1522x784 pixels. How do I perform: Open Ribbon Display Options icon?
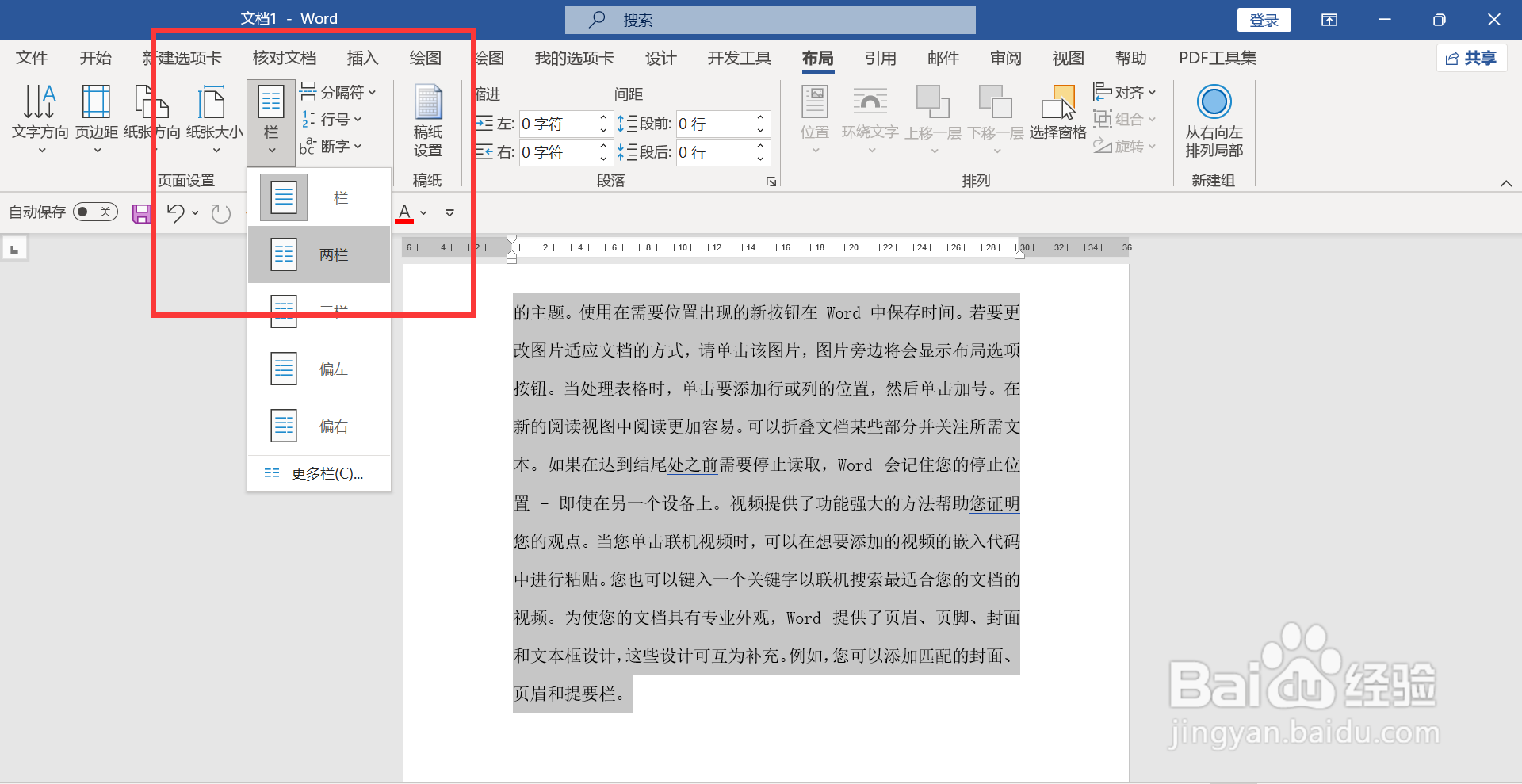coord(1329,20)
